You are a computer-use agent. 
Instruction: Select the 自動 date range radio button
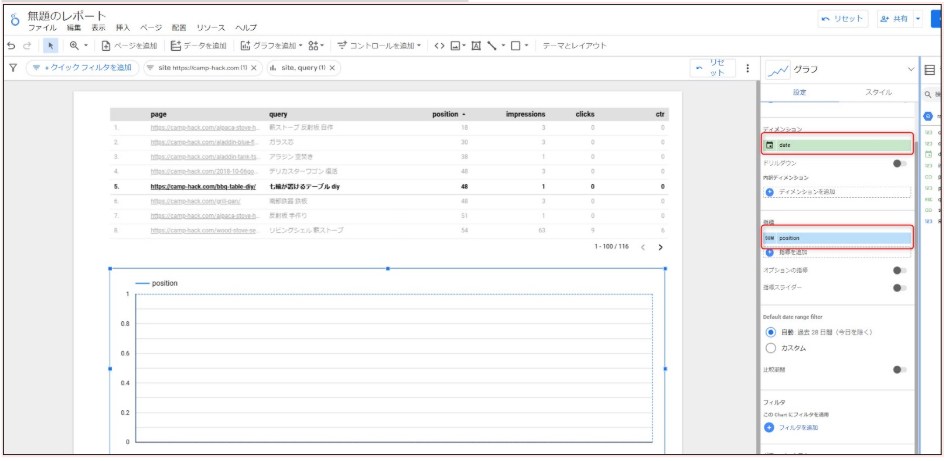click(x=770, y=332)
